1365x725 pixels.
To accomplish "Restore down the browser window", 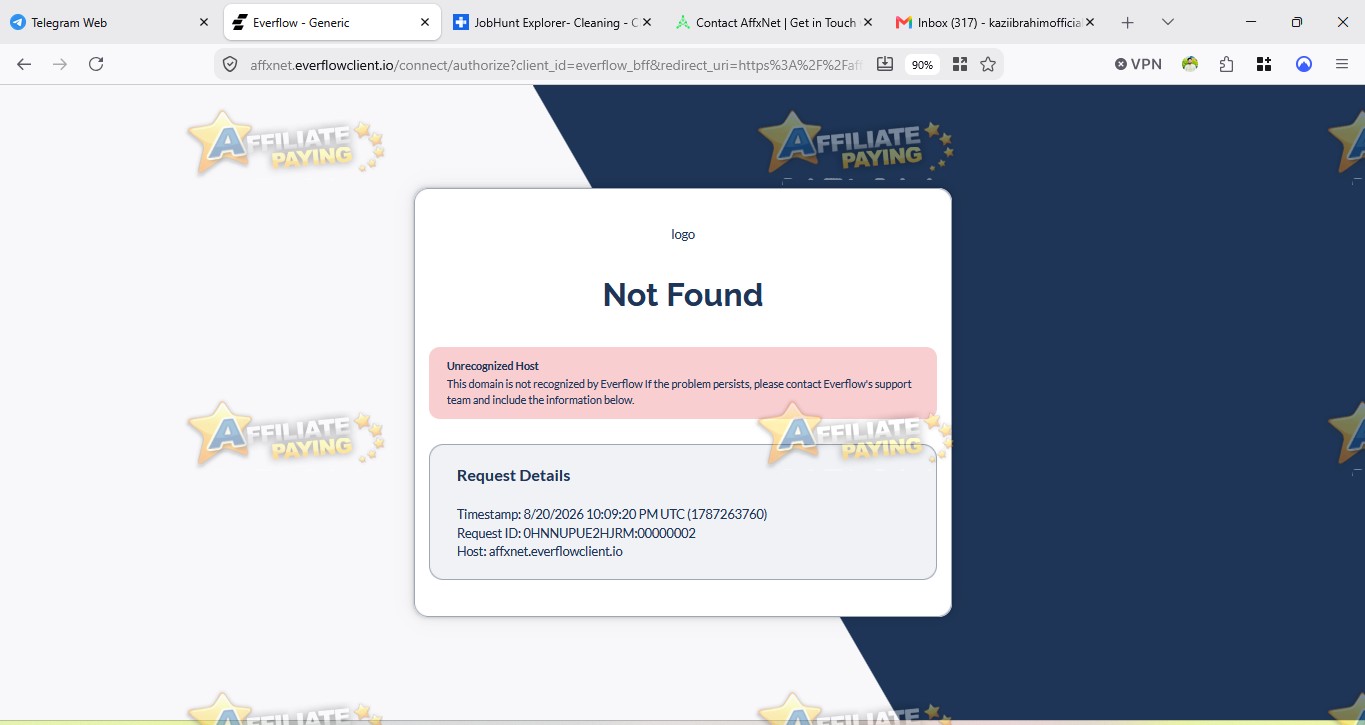I will click(1297, 22).
